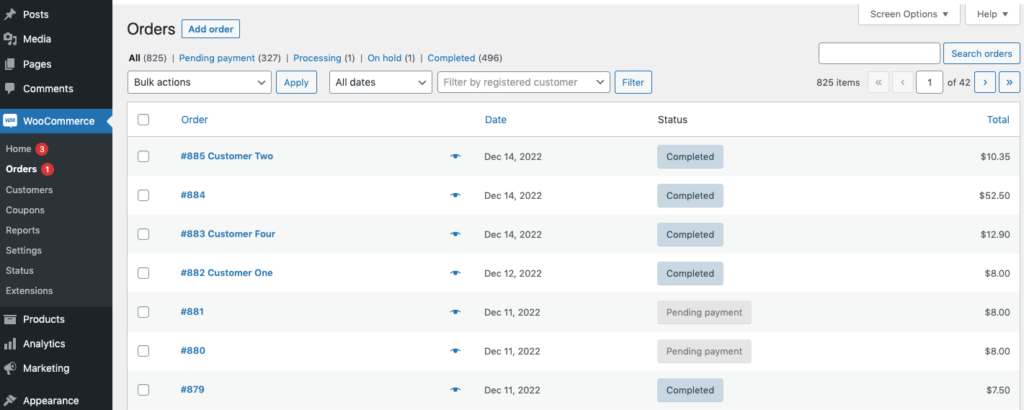Preview order #879 via eye icon

(455, 390)
